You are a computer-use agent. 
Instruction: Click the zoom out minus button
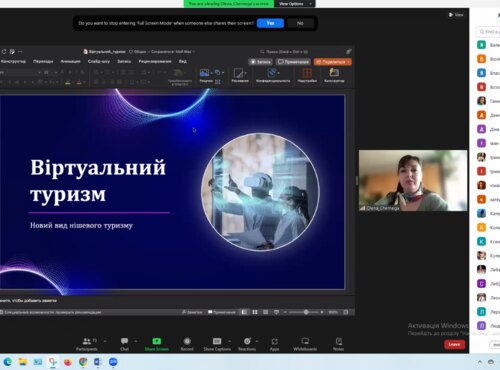coord(285,312)
